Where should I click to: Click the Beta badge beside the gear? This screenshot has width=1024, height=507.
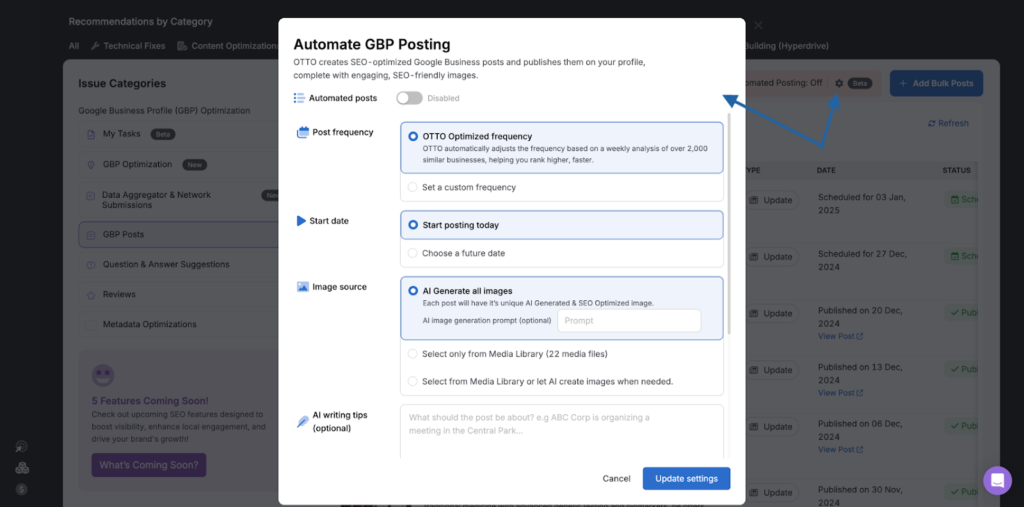(859, 84)
